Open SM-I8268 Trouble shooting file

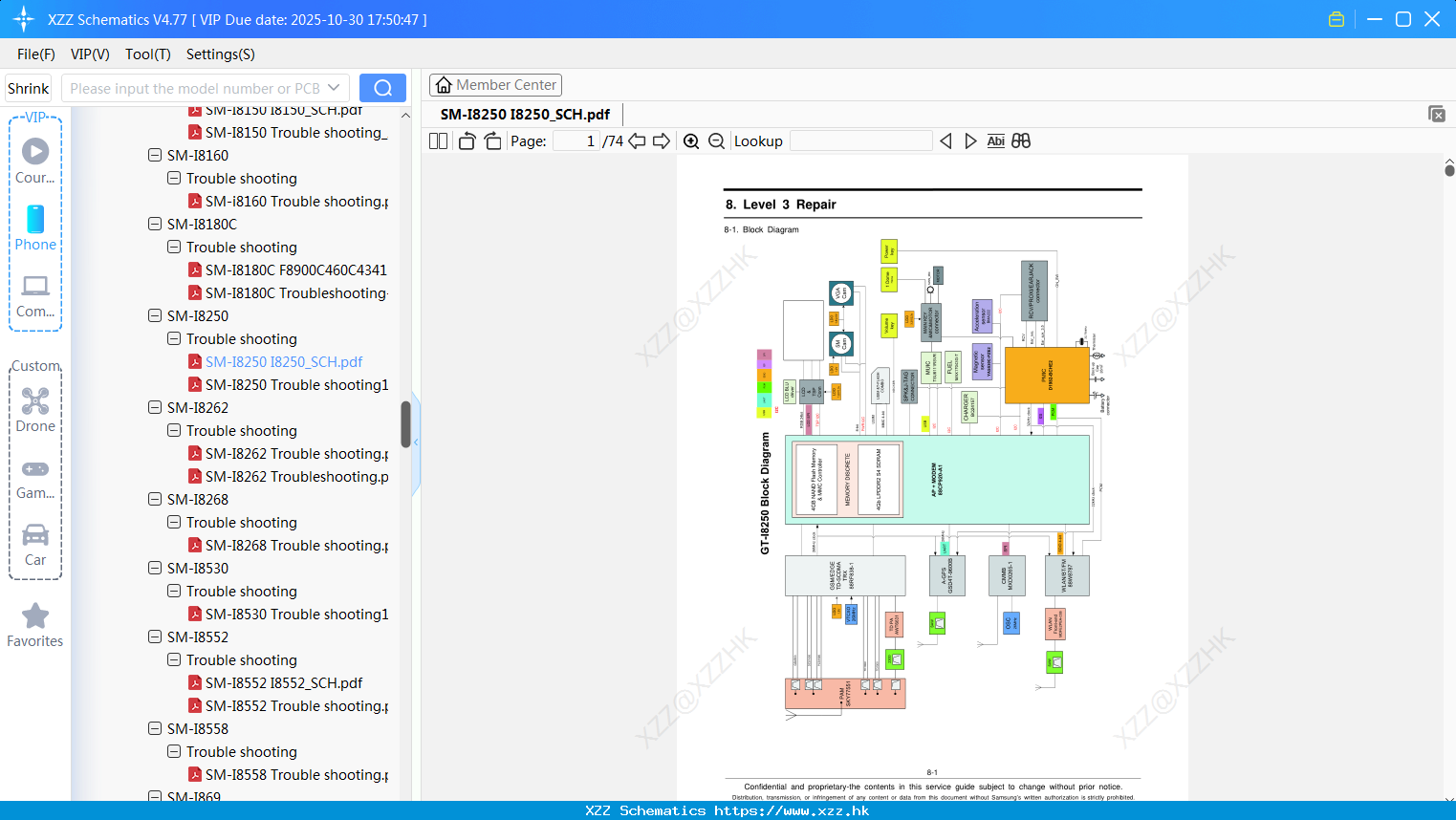point(296,545)
